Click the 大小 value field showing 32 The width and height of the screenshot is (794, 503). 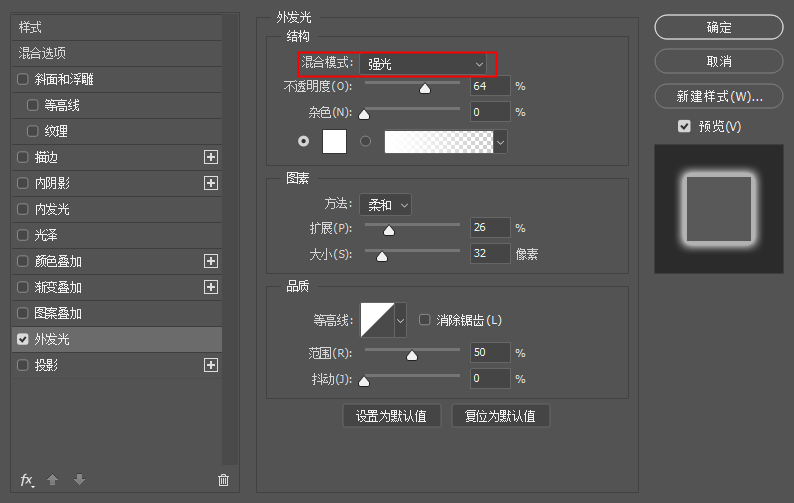[490, 253]
